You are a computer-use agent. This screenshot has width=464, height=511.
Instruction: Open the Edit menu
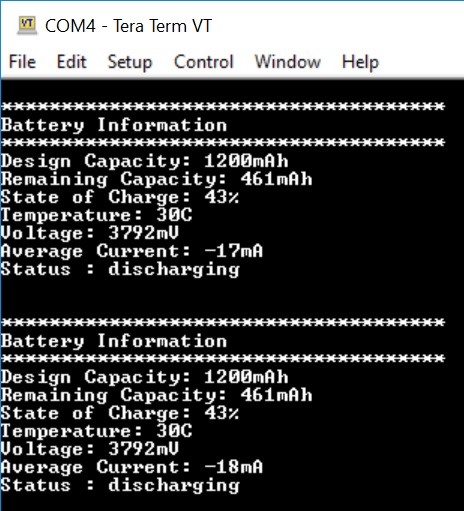click(x=71, y=62)
